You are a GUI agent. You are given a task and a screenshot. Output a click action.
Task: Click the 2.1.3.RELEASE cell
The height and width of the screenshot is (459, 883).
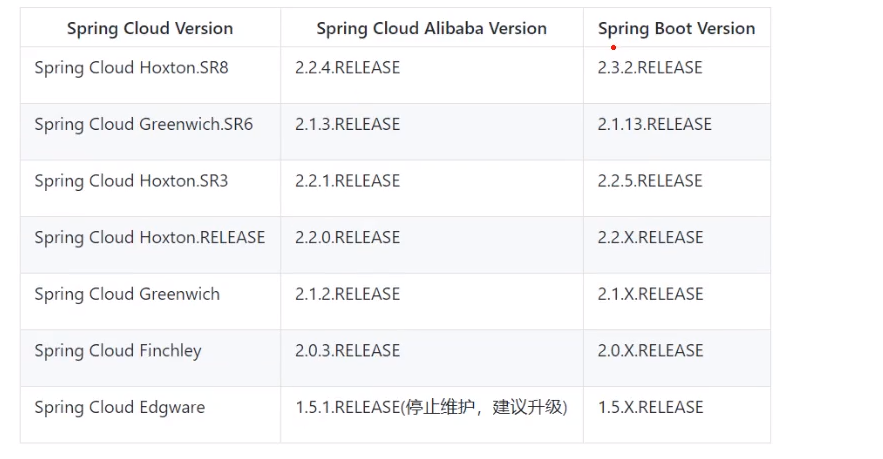[x=431, y=132]
